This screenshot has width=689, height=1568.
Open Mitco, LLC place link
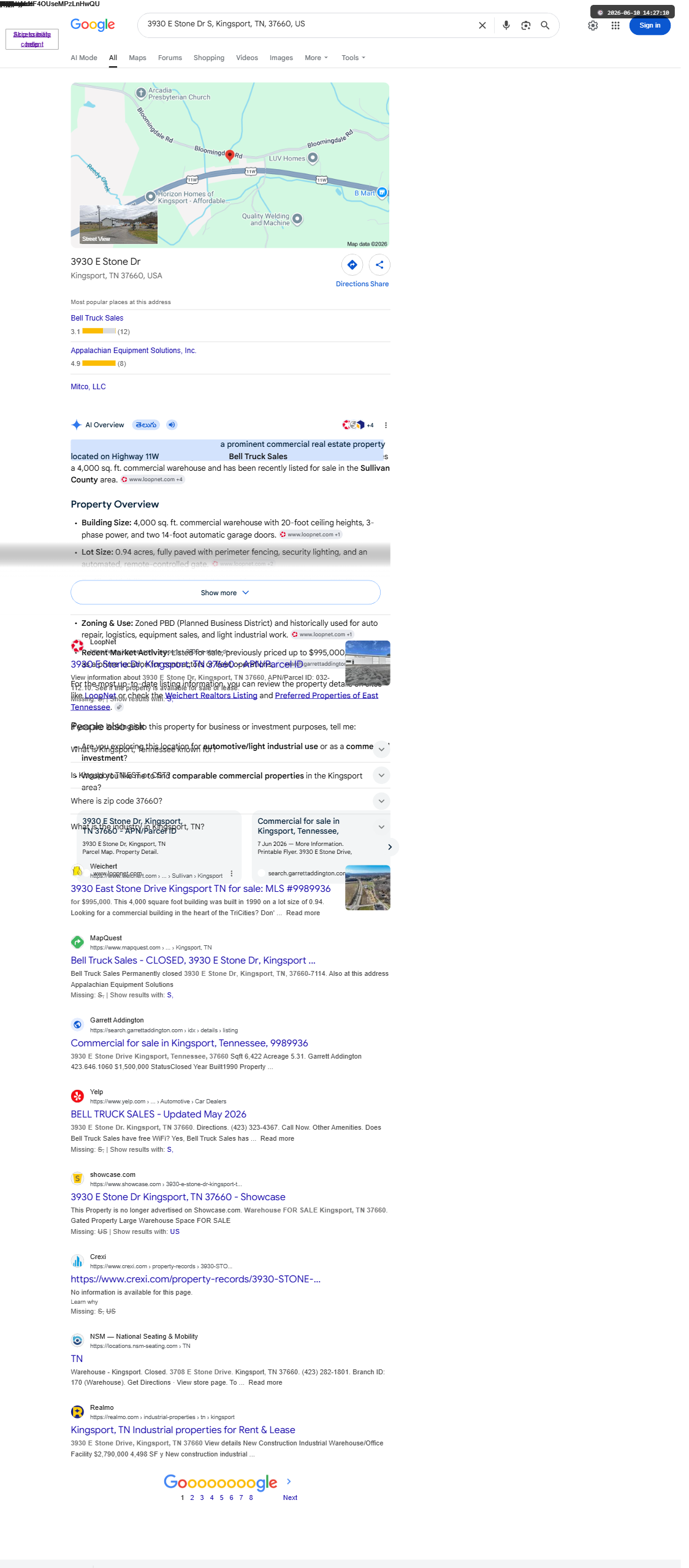pos(88,387)
